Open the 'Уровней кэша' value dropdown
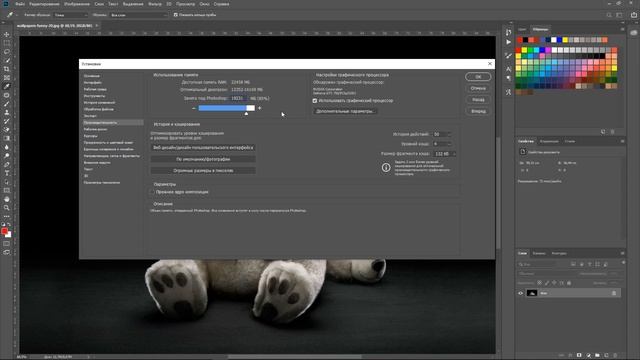 coord(449,144)
